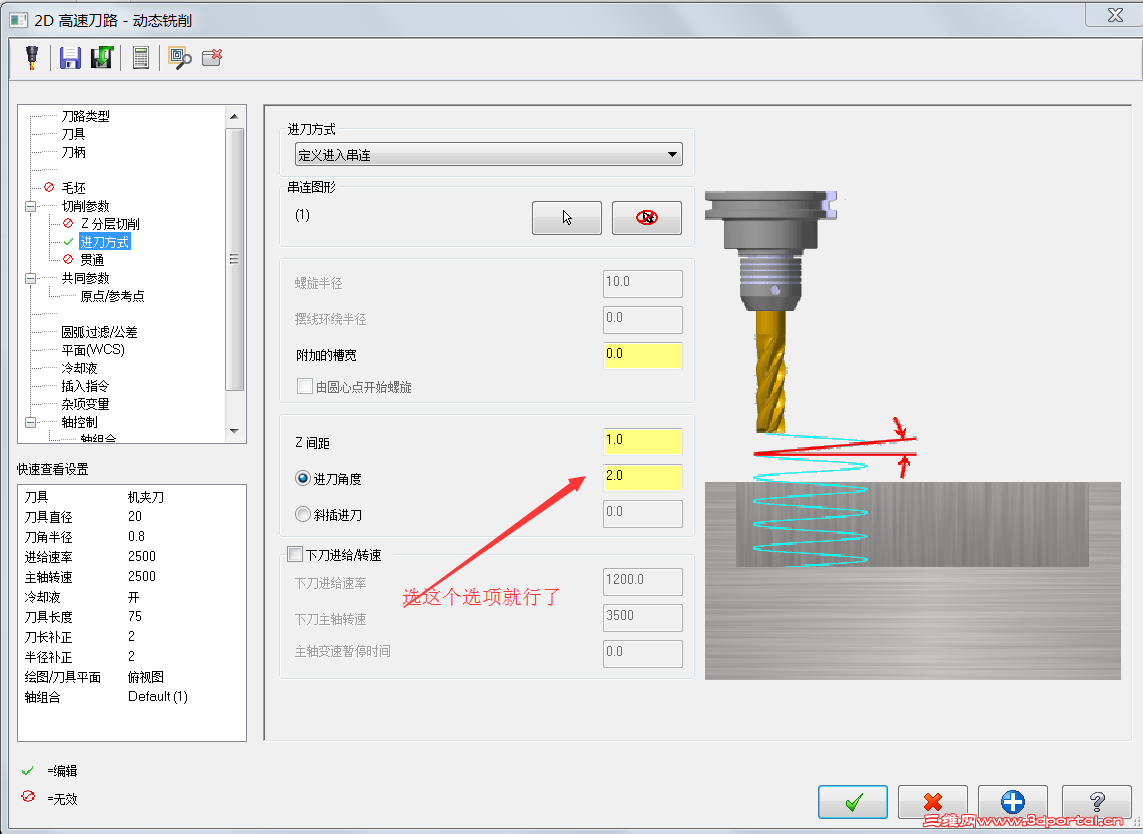Screen dimensions: 1143x834
Task: Click tree scrollbar up arrow
Action: [234, 116]
